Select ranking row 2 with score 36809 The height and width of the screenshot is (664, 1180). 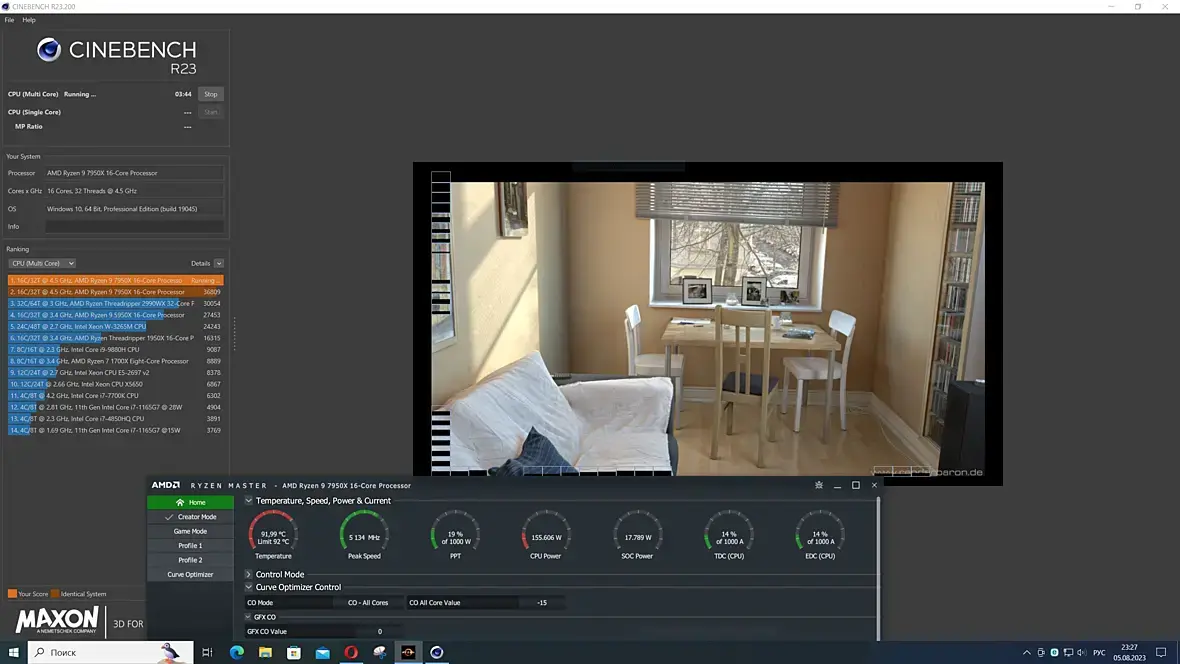coord(115,292)
